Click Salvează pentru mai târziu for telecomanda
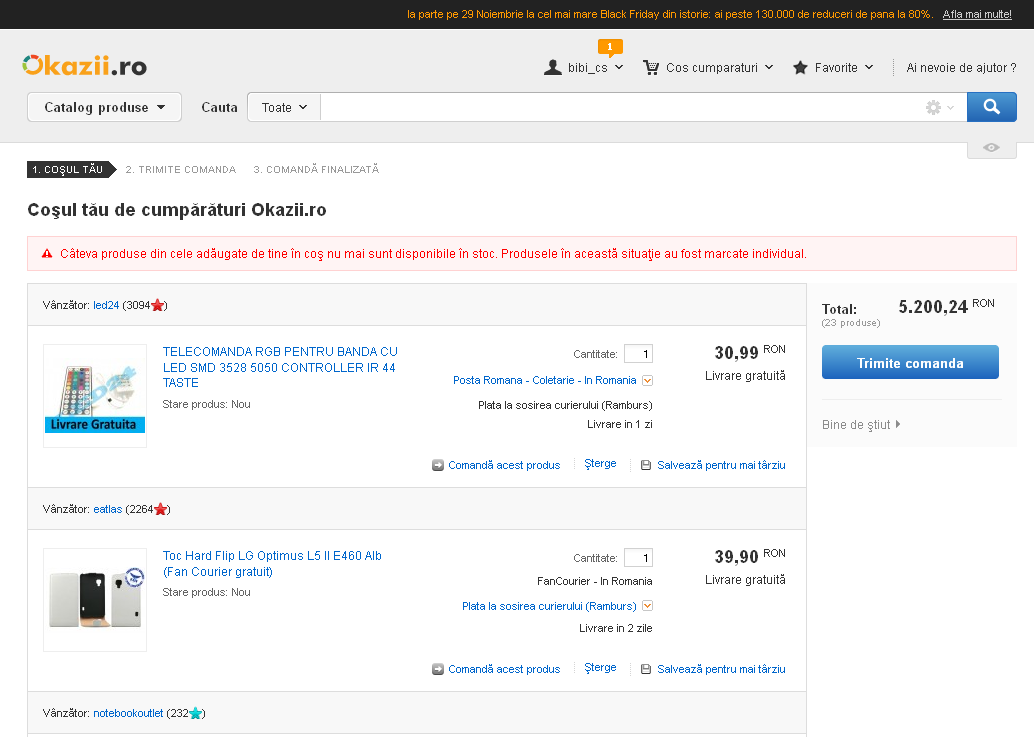 [x=721, y=465]
